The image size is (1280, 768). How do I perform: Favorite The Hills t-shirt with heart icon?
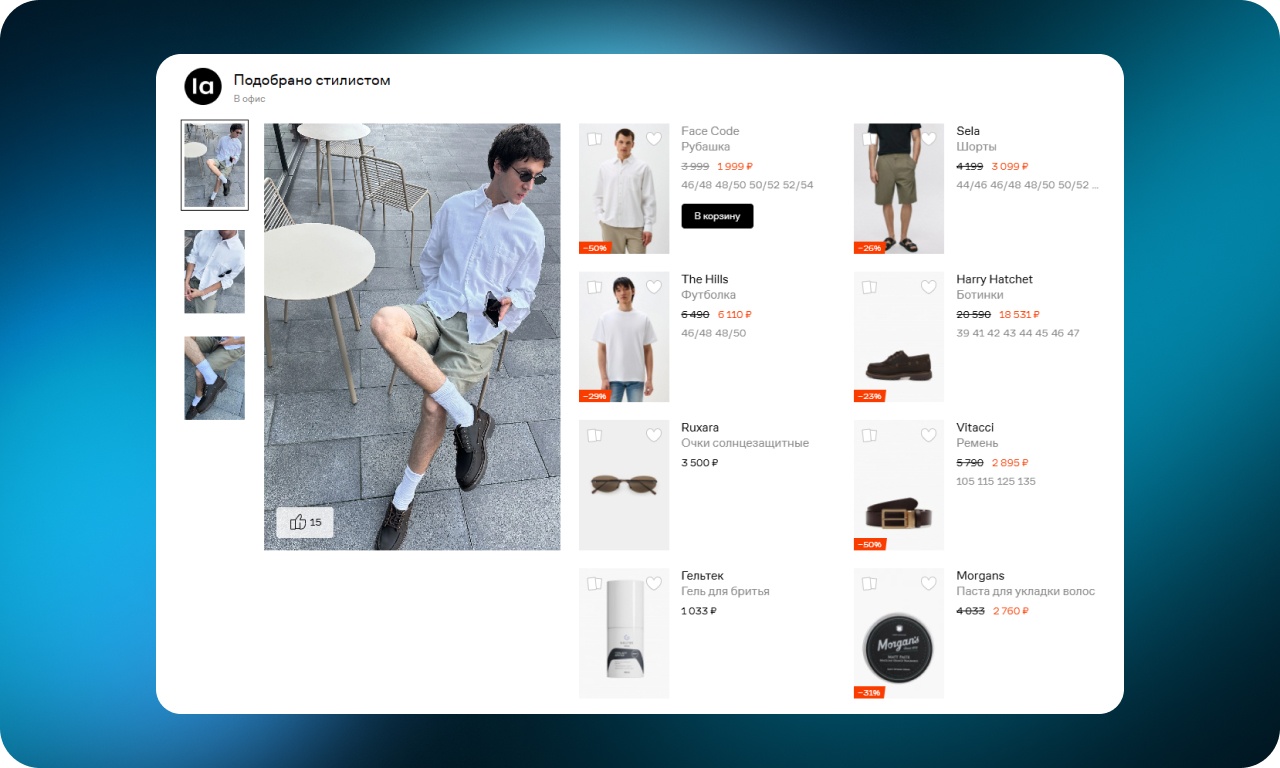[x=654, y=287]
